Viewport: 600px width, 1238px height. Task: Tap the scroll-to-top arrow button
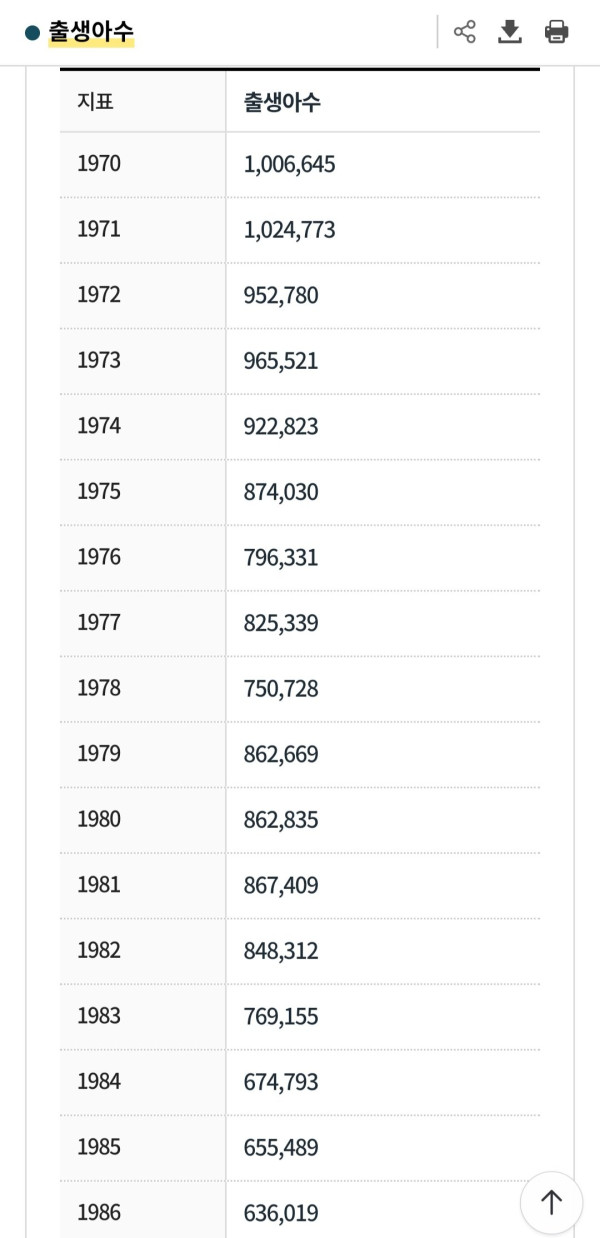[x=551, y=1202]
